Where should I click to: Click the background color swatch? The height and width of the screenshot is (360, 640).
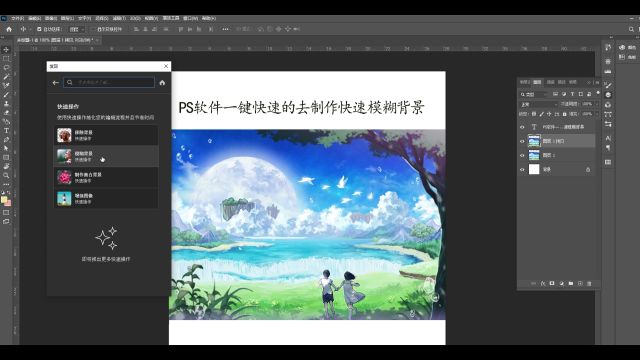[x=8, y=203]
